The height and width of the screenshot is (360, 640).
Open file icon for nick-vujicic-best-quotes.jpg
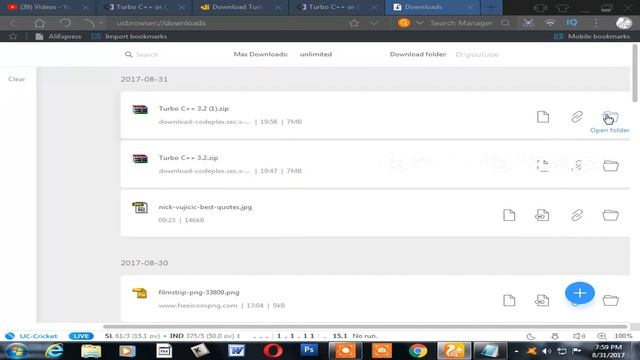[x=509, y=215]
